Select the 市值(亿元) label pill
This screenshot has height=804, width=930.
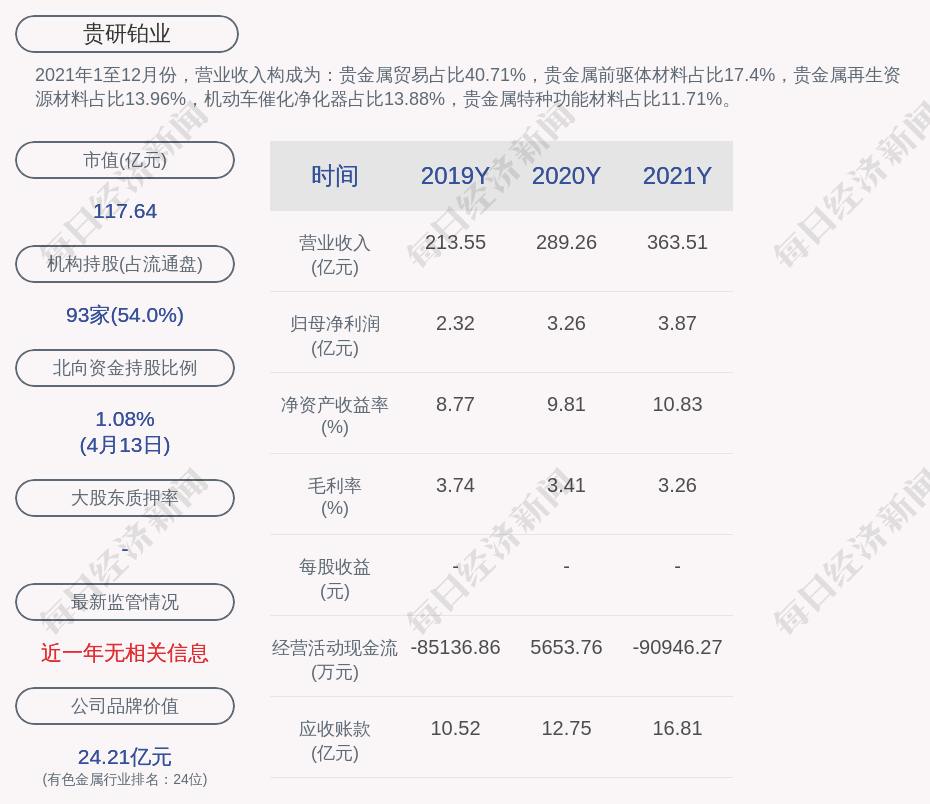(x=125, y=160)
